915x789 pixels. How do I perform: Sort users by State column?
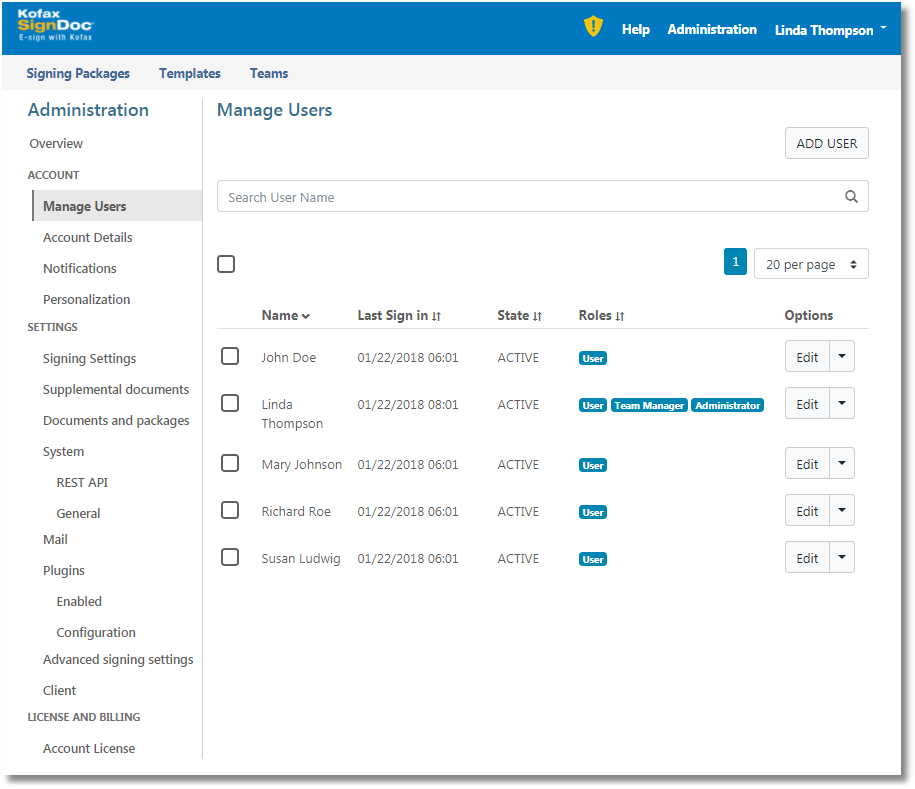(519, 316)
